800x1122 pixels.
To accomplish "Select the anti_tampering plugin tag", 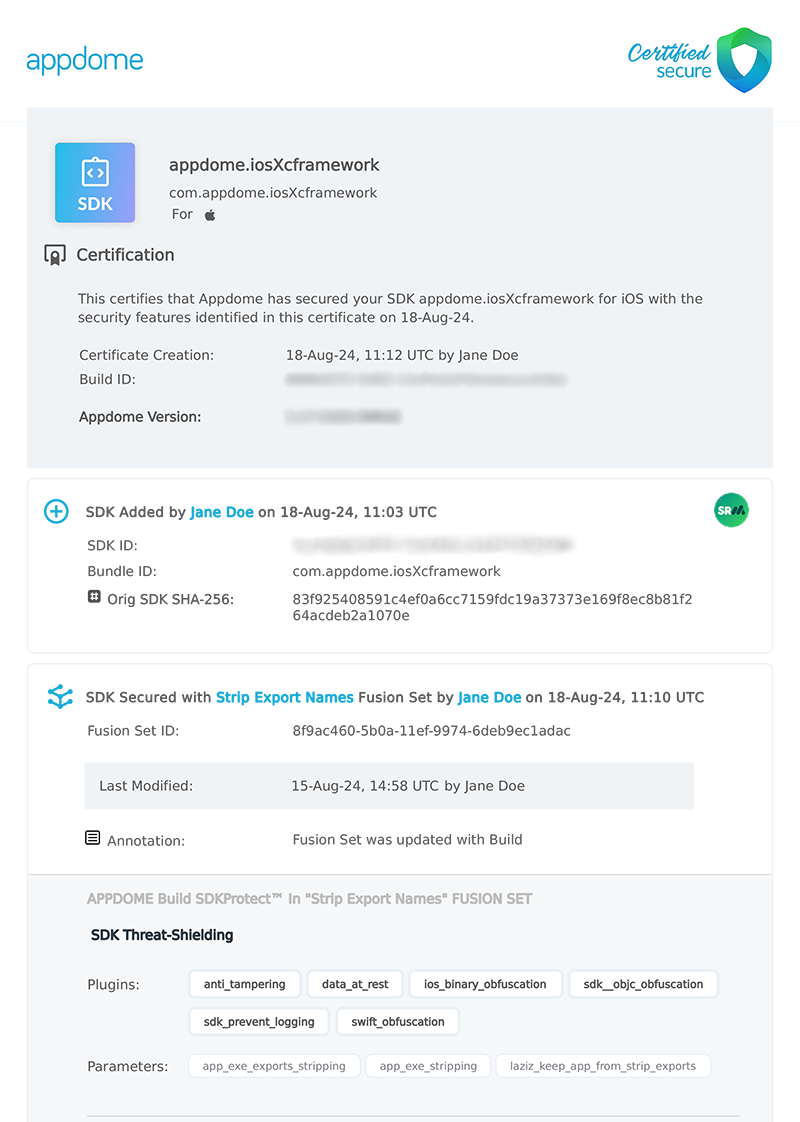I will tap(245, 984).
